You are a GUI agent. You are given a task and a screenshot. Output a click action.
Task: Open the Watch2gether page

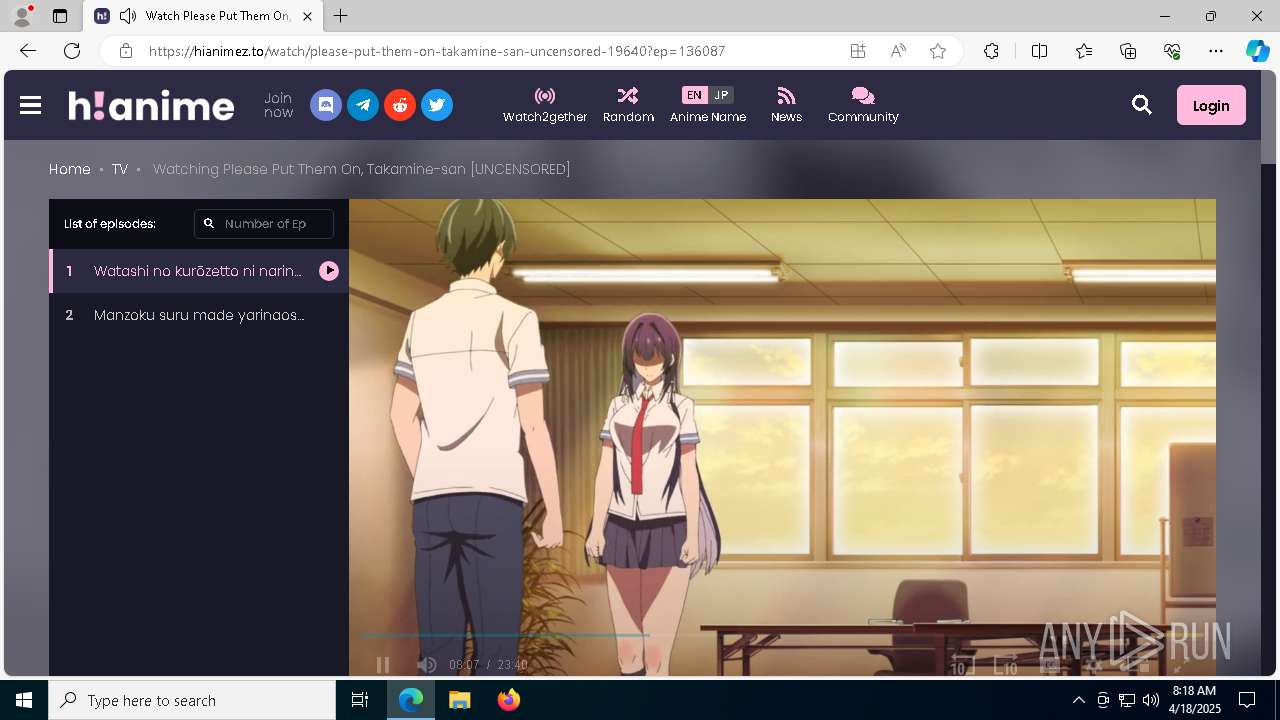tap(545, 105)
